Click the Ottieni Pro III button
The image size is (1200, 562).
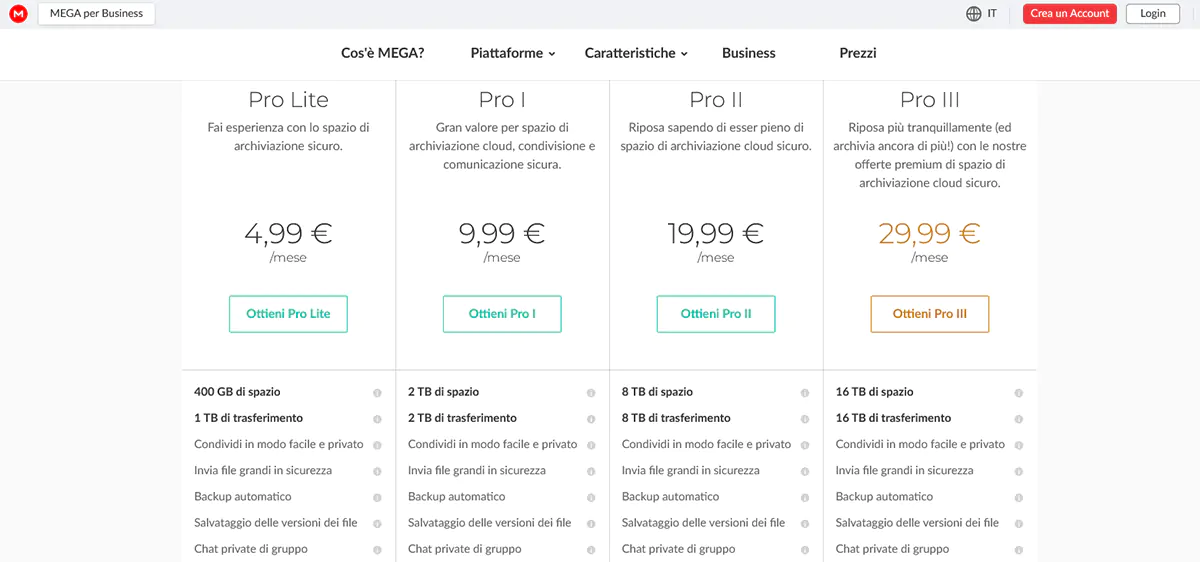[x=929, y=314]
